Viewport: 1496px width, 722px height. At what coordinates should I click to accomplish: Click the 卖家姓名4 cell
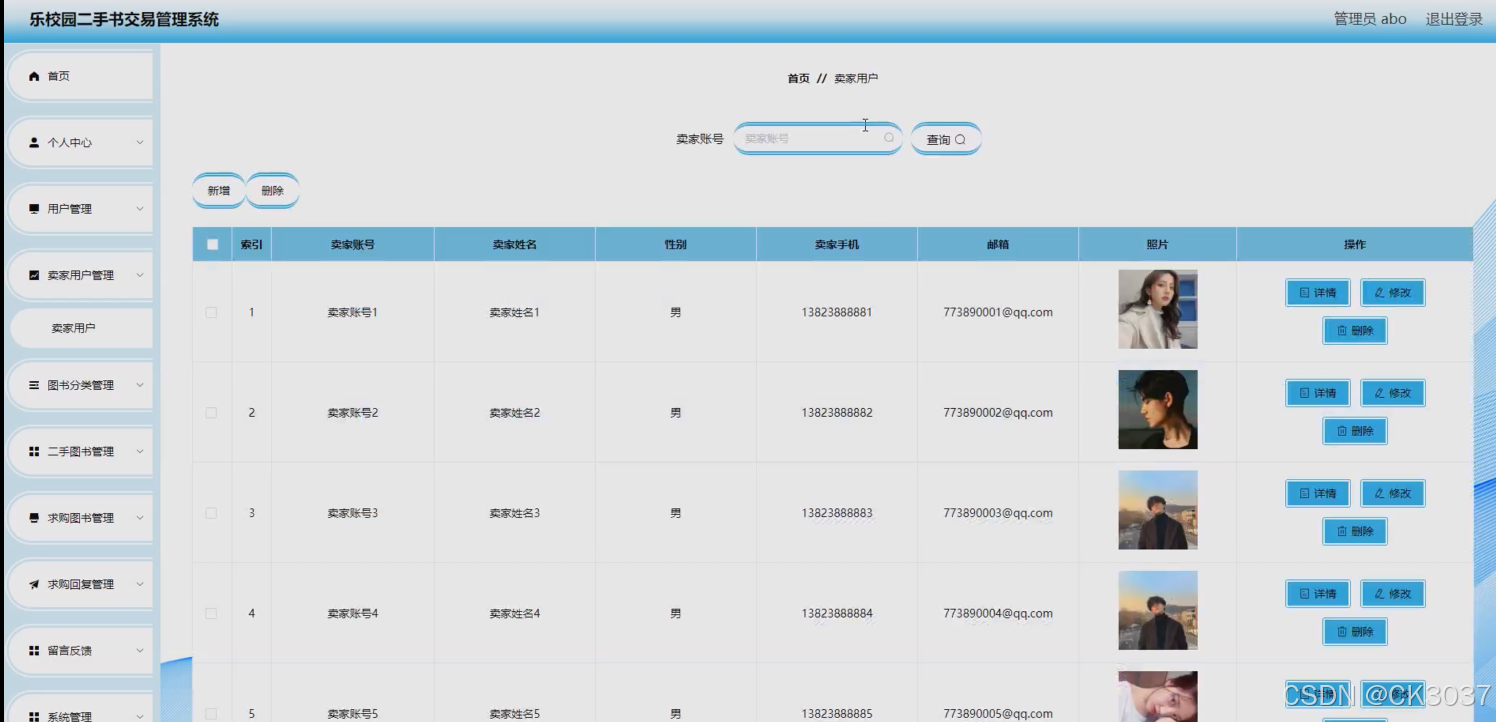(514, 613)
